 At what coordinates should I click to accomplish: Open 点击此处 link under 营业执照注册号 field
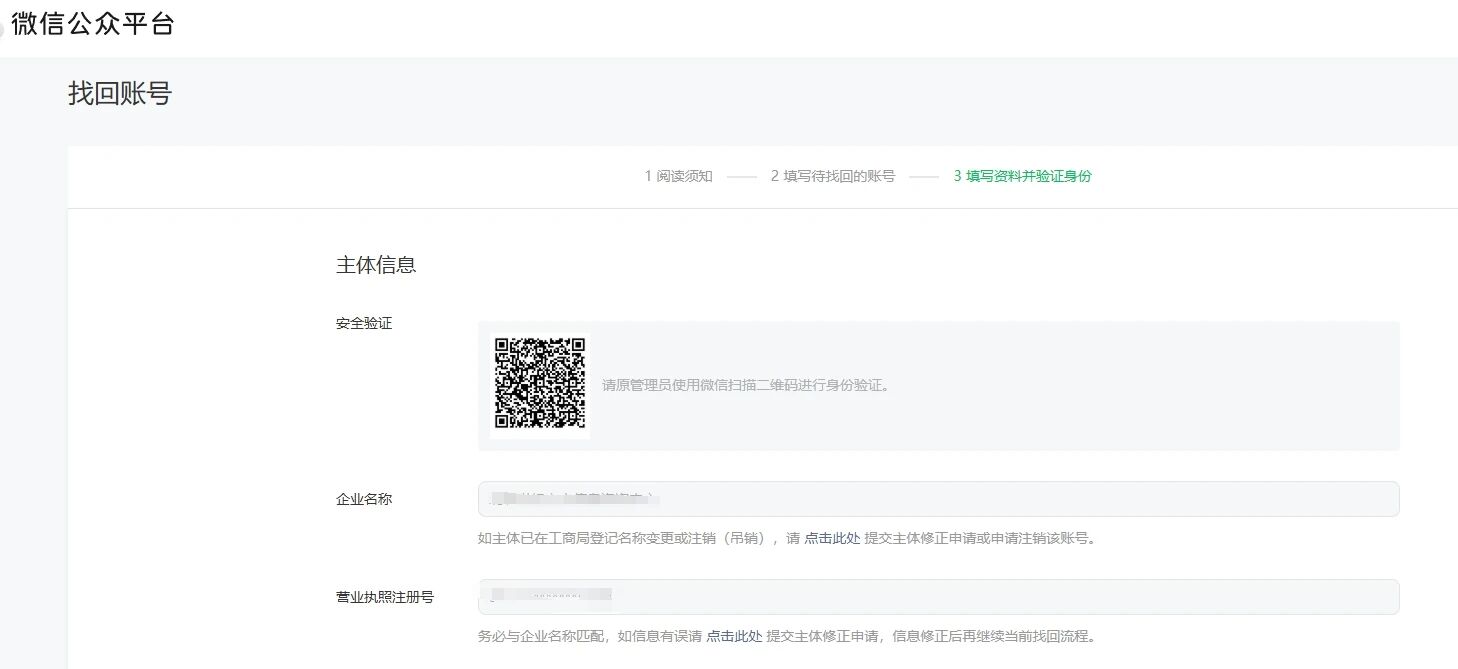[734, 636]
